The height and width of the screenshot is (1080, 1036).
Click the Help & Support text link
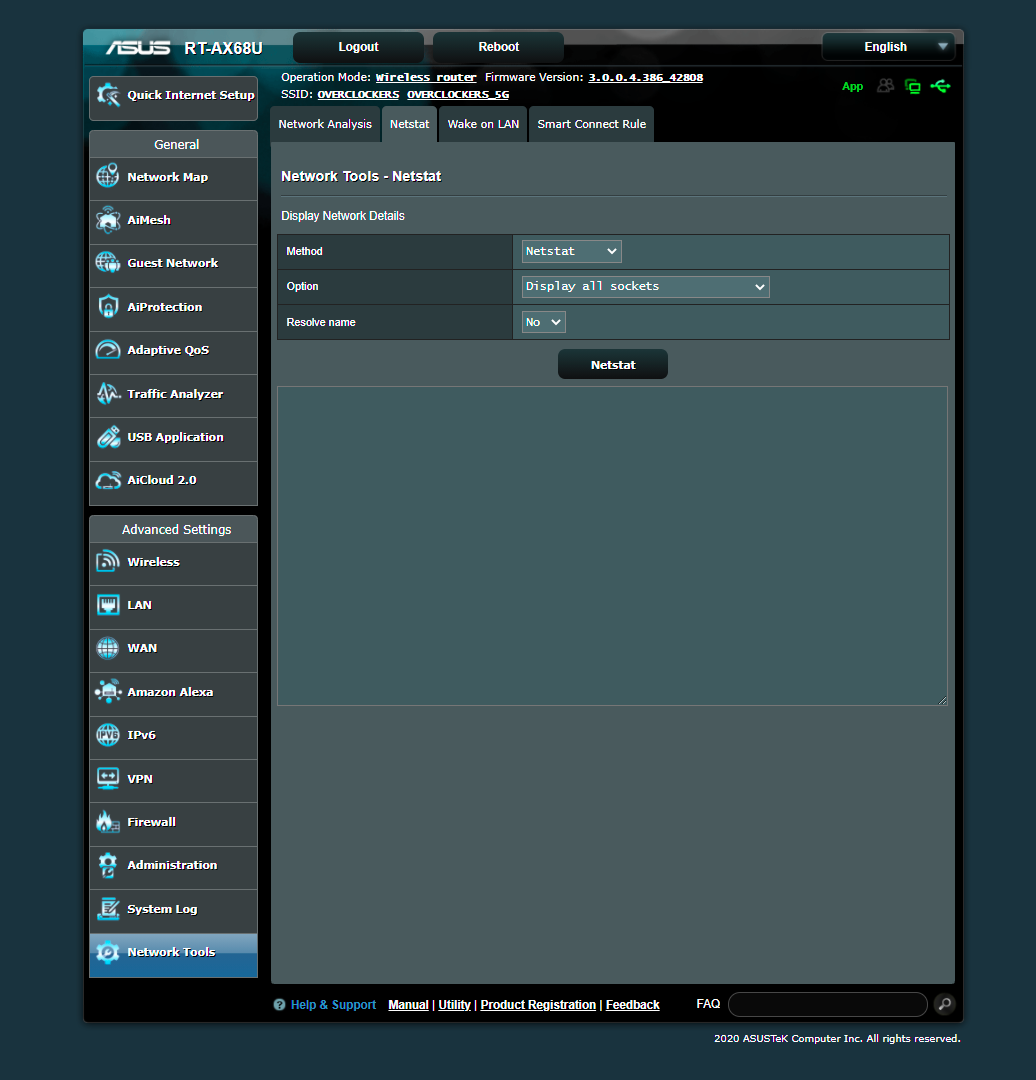333,1005
